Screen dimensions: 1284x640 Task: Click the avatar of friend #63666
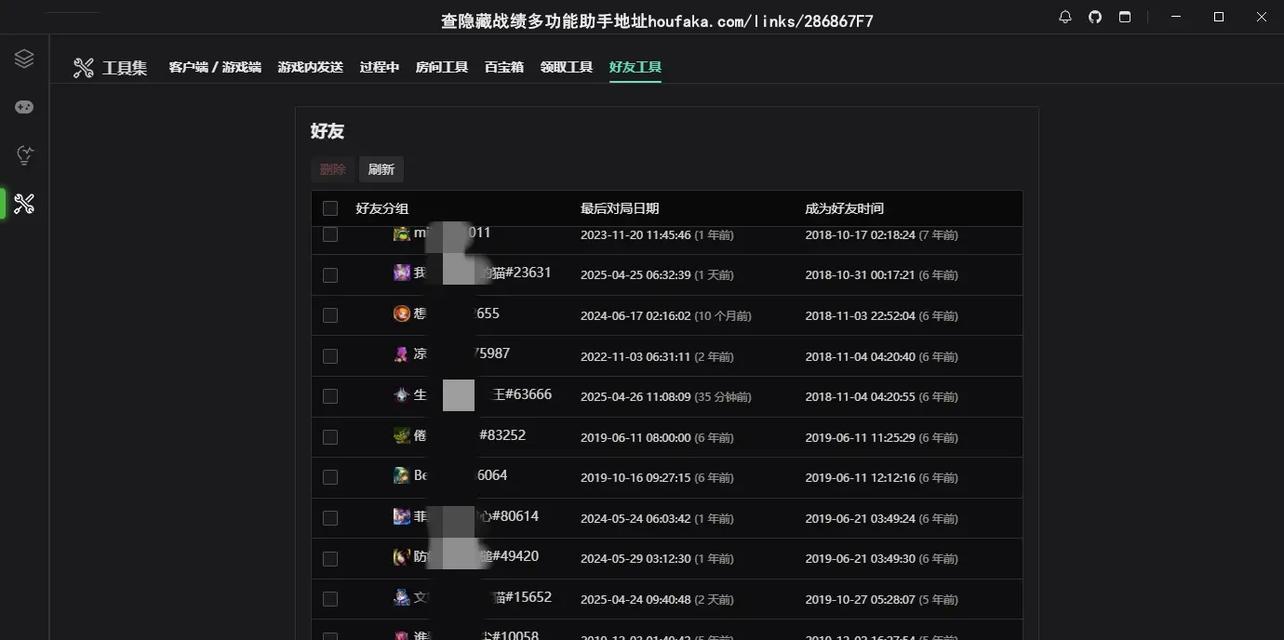[401, 395]
